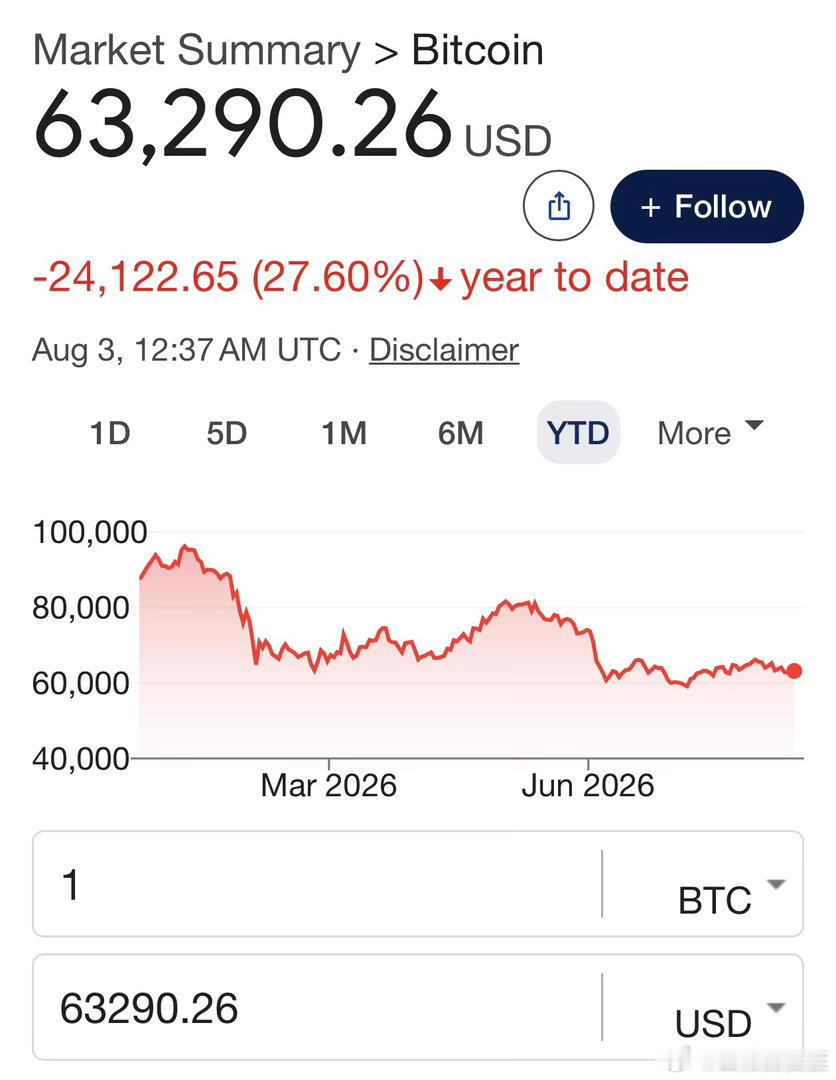Show the 6M chart range

[x=461, y=433]
